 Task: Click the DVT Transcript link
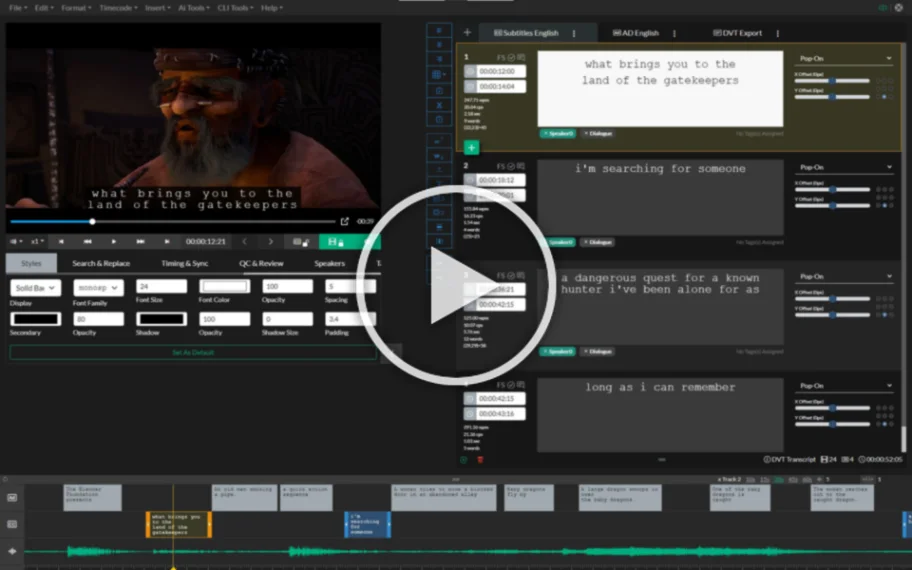(x=788, y=459)
